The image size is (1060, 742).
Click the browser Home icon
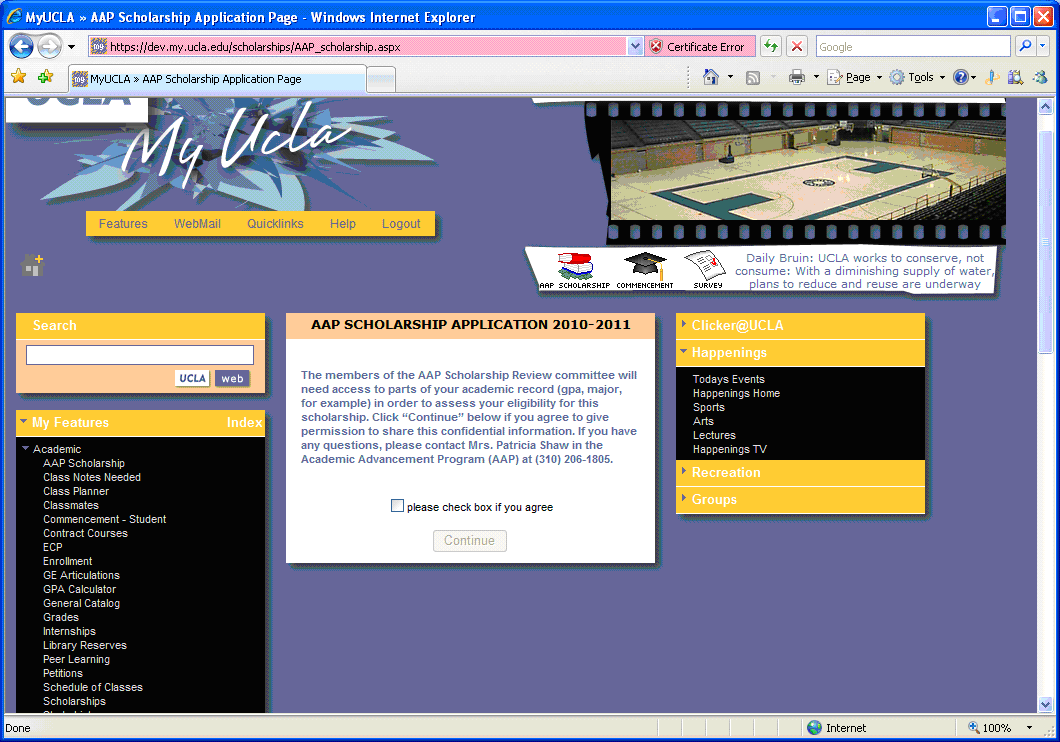(x=711, y=77)
